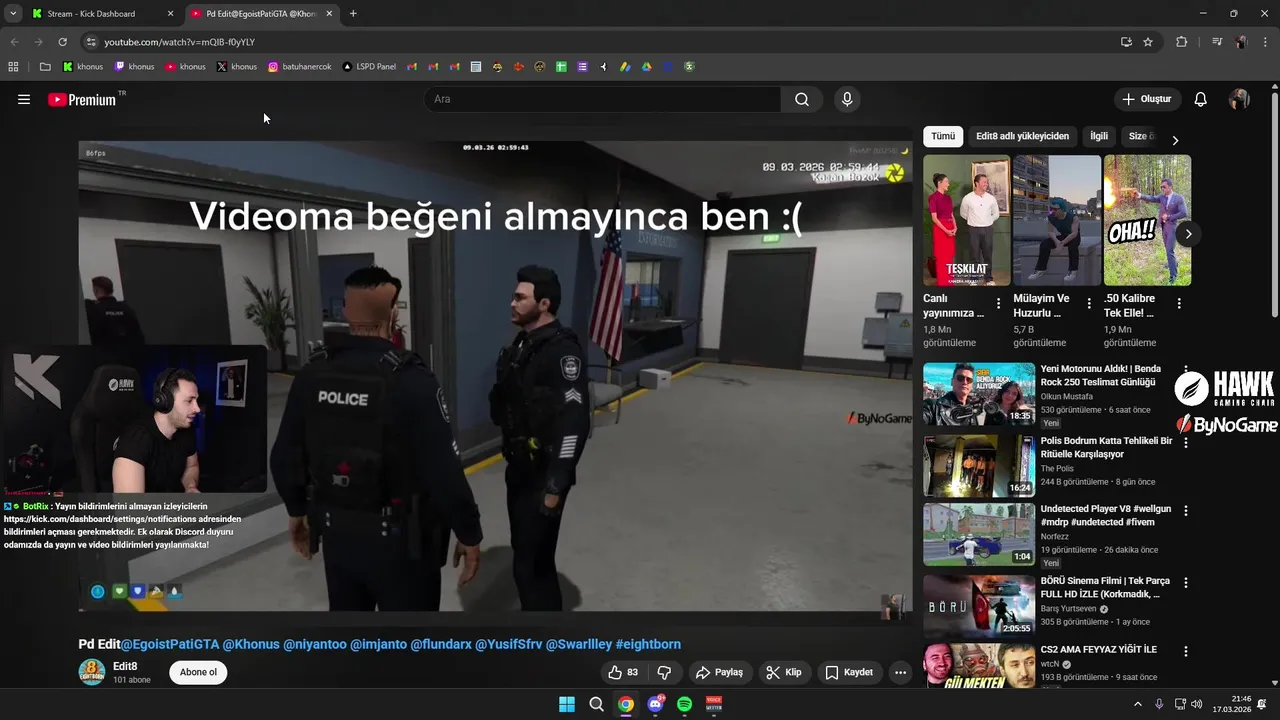Open Windows taskbar search

[x=596, y=704]
